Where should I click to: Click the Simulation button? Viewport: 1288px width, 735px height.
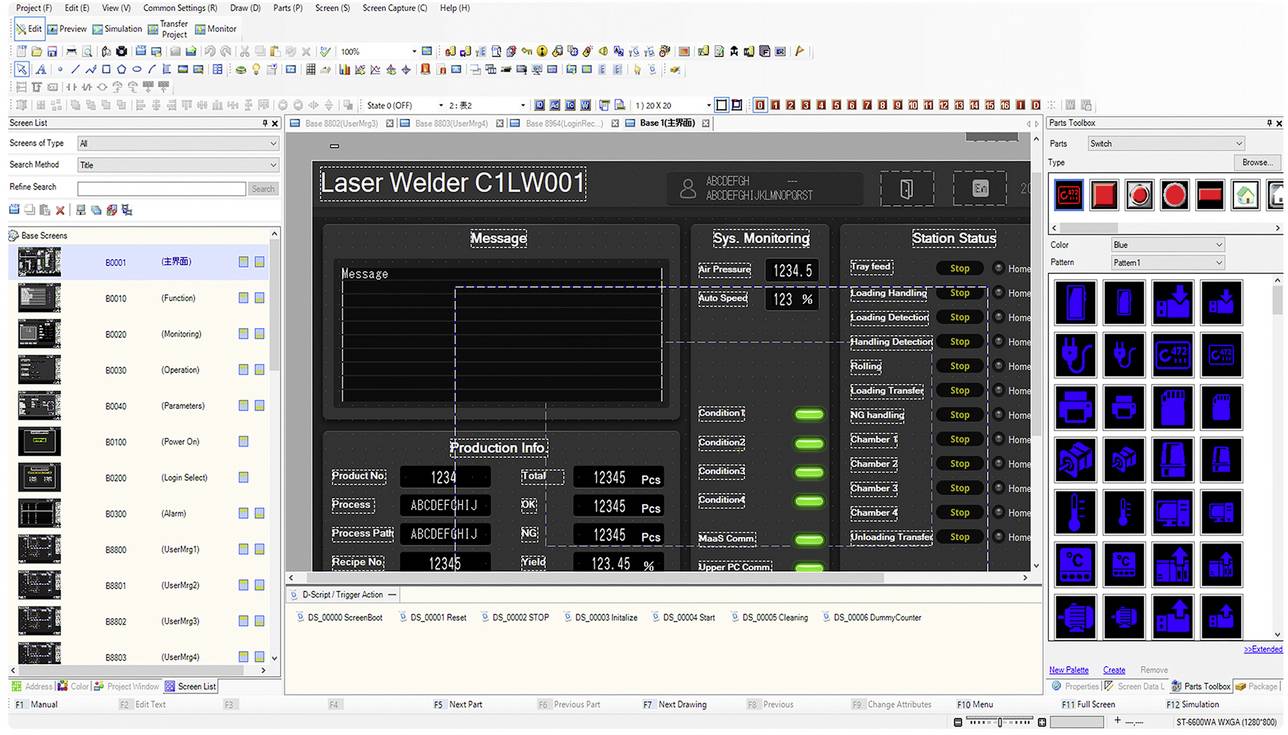[118, 29]
